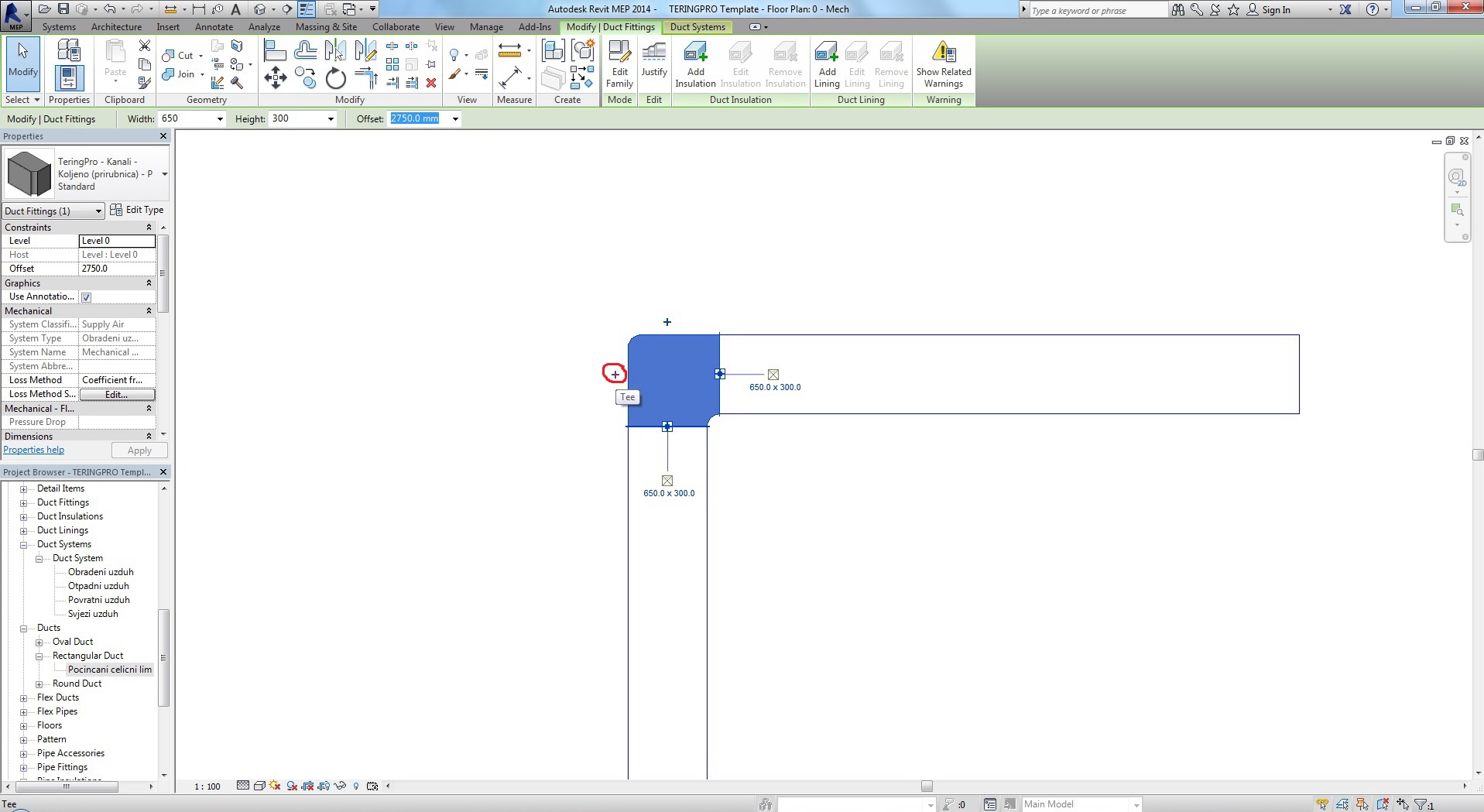Screen dimensions: 1484x812
Task: Click the keyword search field
Action: [x=1098, y=10]
